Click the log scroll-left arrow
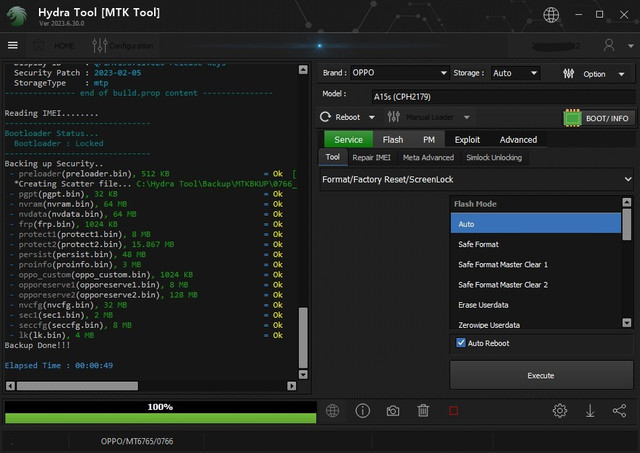This screenshot has height=453, width=640. tap(11, 386)
